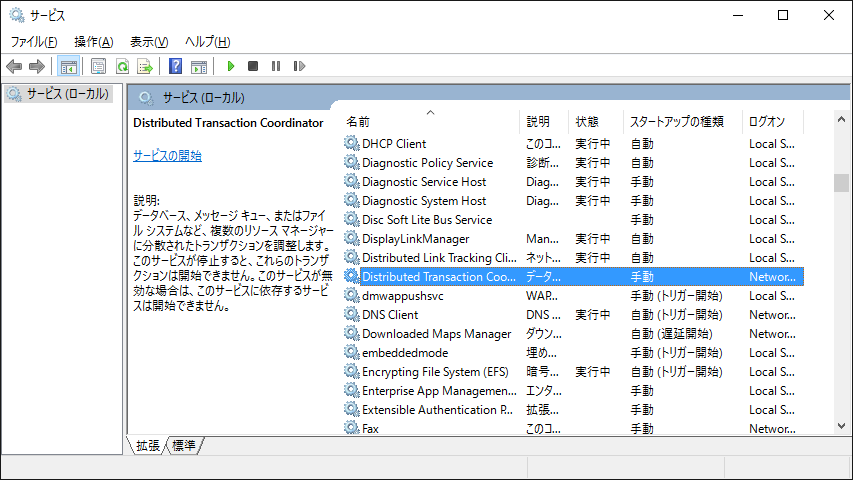Open the blue Help toolbar icon
853x480 pixels.
[x=175, y=66]
